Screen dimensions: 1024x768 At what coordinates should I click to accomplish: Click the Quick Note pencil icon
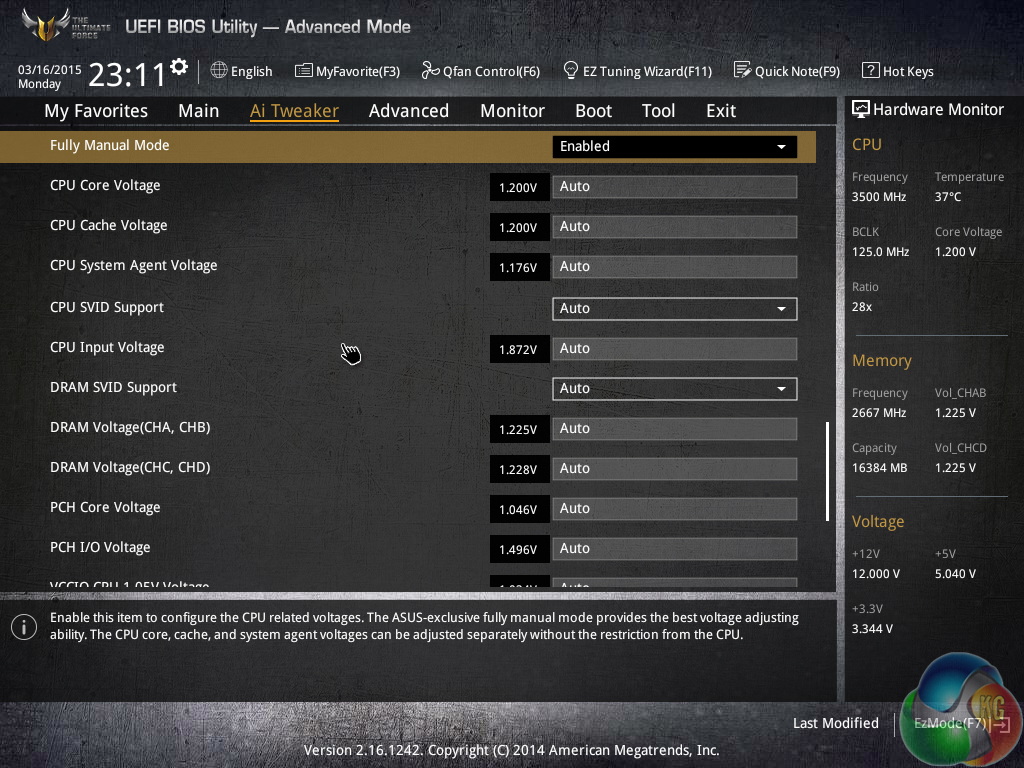pos(742,70)
